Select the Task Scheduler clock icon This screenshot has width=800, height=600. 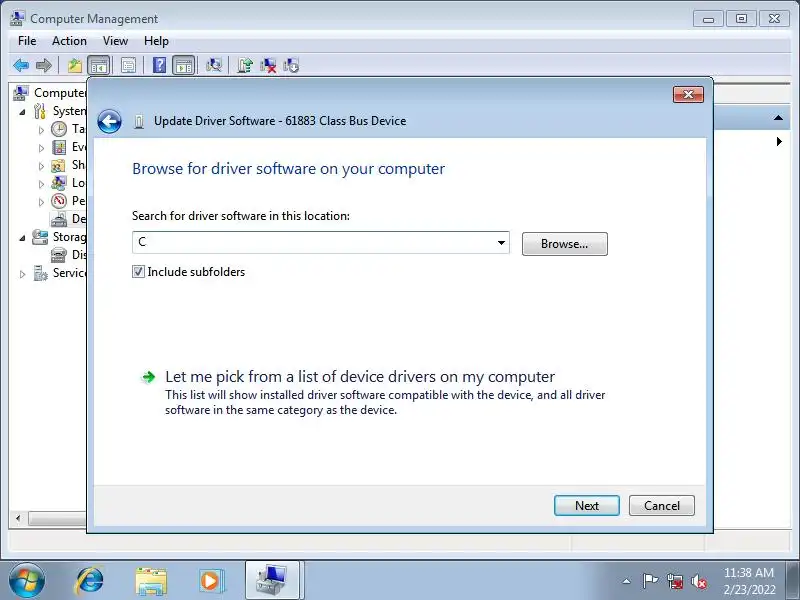pos(59,129)
